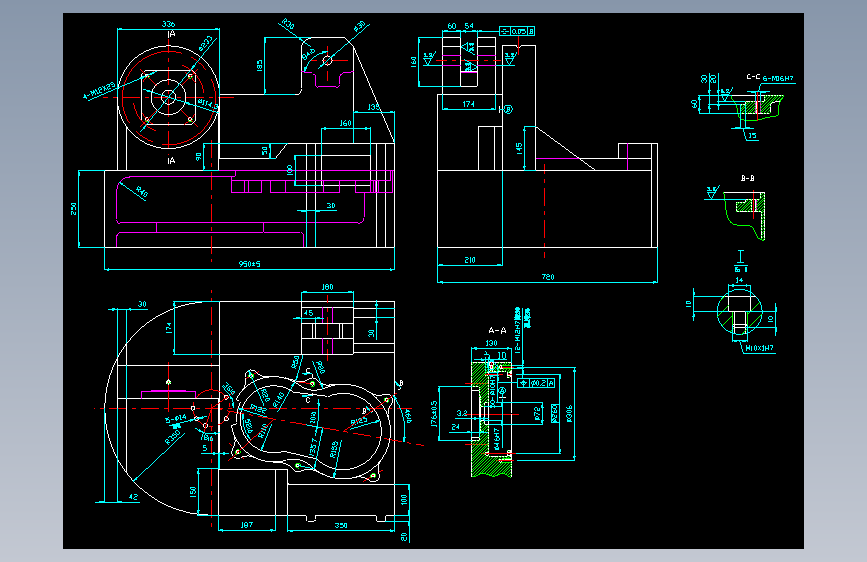Select the 4-M12x29 thread callout
867x562 pixels.
pyautogui.click(x=99, y=91)
